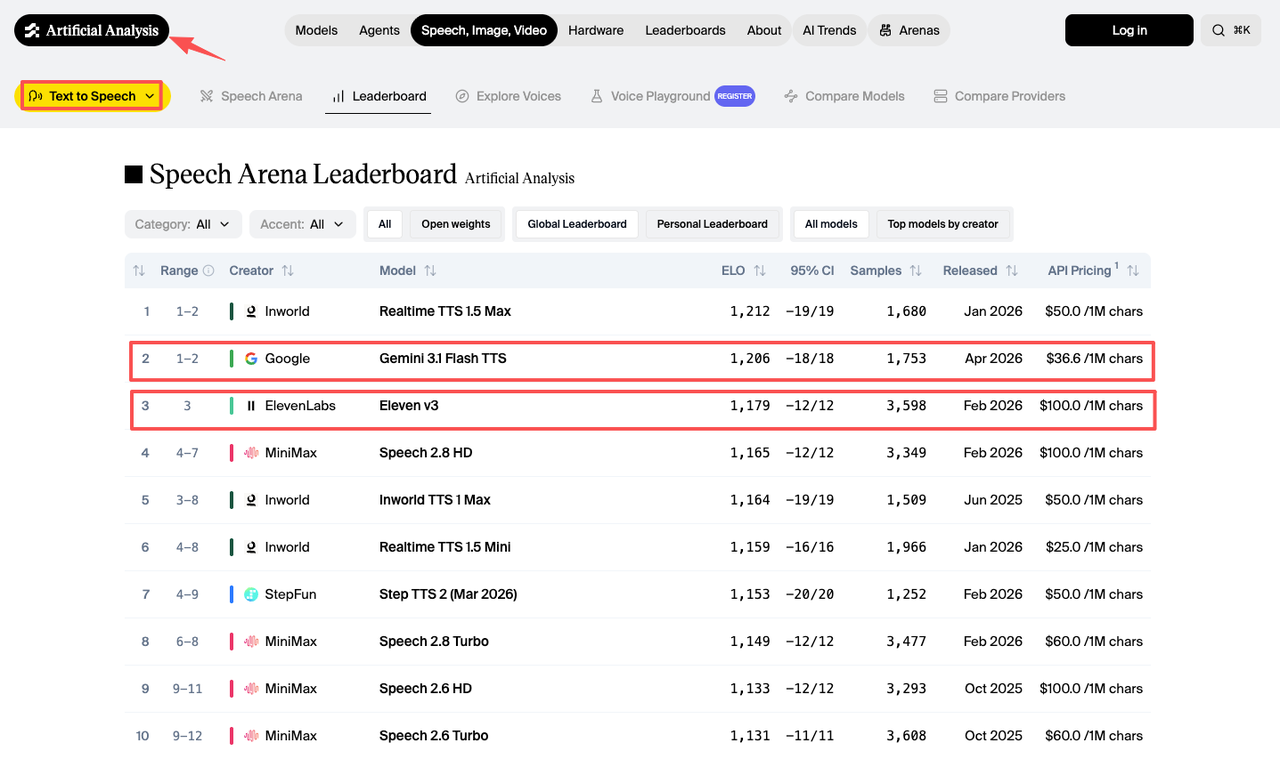Click the Jun 2025 release date
Screen dimensions: 1280x759
pos(993,500)
